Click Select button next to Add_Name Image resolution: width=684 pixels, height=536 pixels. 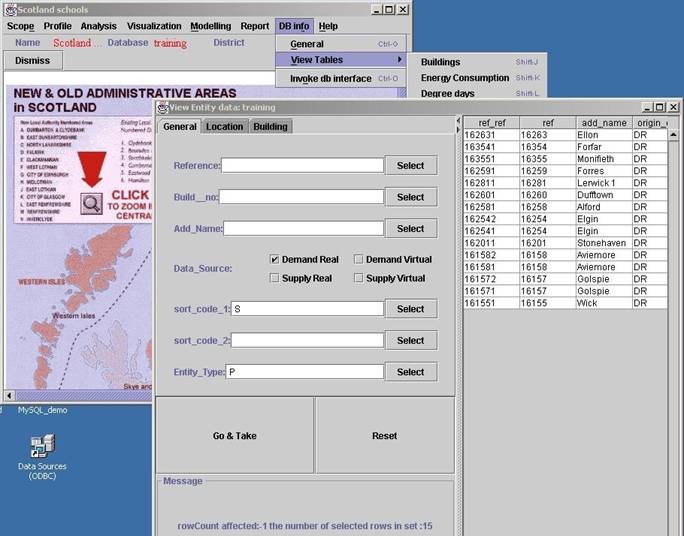(x=410, y=229)
